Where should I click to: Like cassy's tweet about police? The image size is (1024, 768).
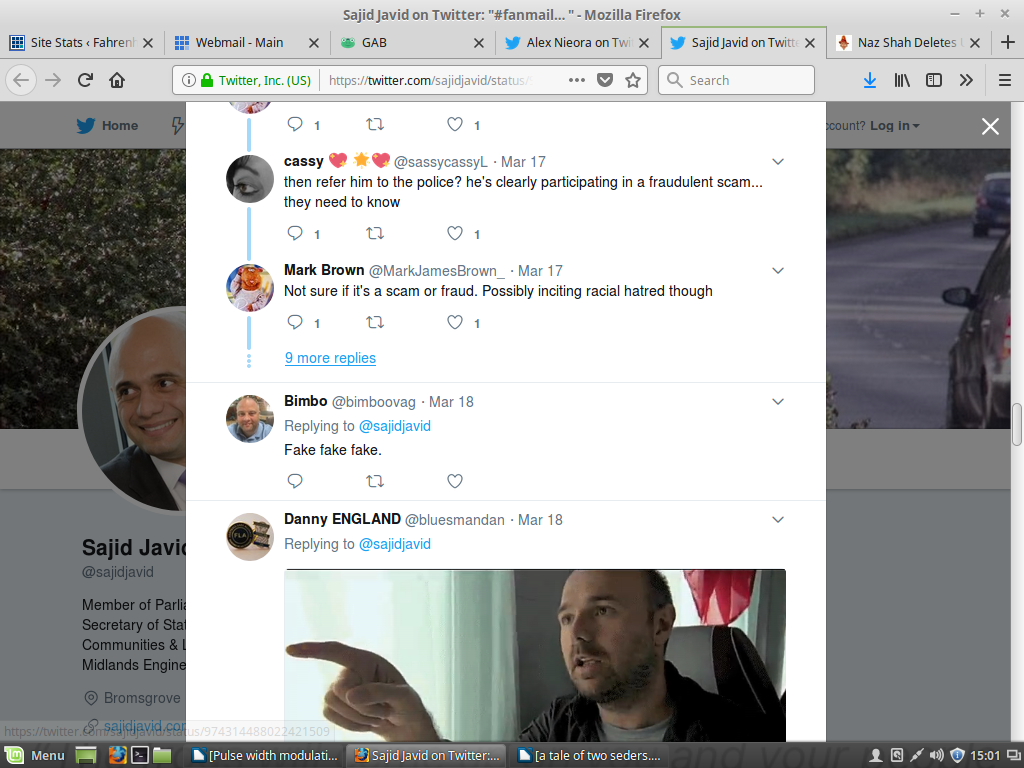(455, 233)
